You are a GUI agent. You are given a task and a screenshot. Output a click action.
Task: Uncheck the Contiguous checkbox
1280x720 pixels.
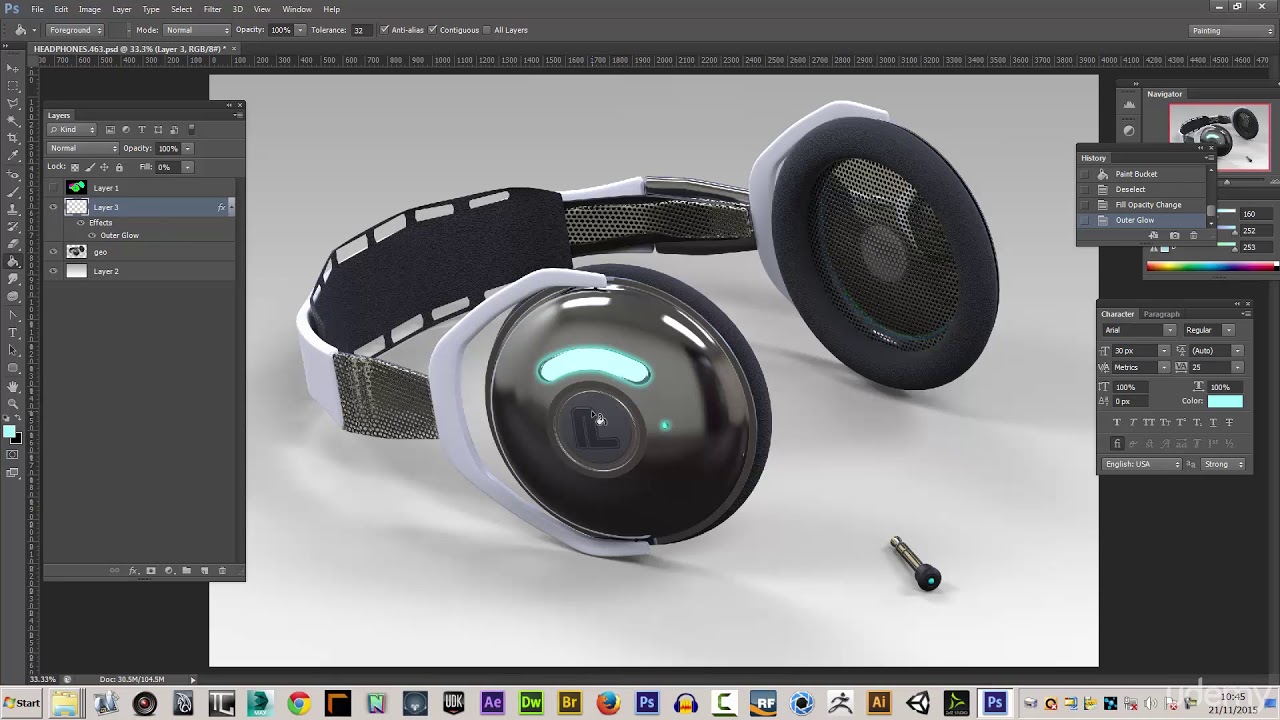pyautogui.click(x=433, y=30)
